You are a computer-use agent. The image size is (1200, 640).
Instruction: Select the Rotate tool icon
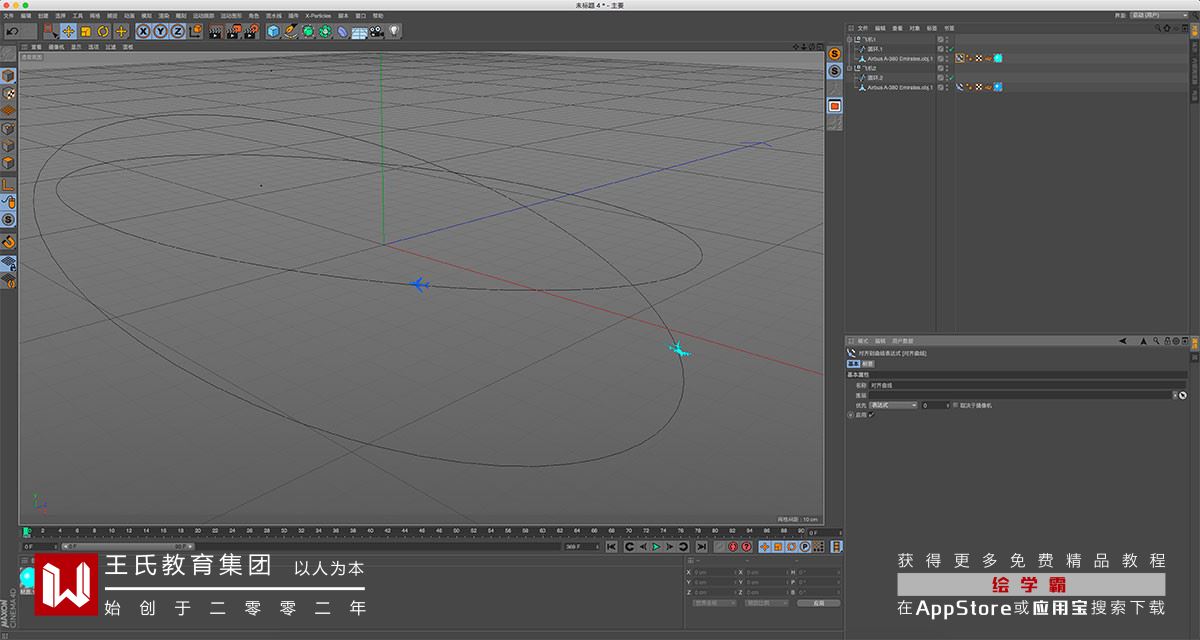point(103,31)
